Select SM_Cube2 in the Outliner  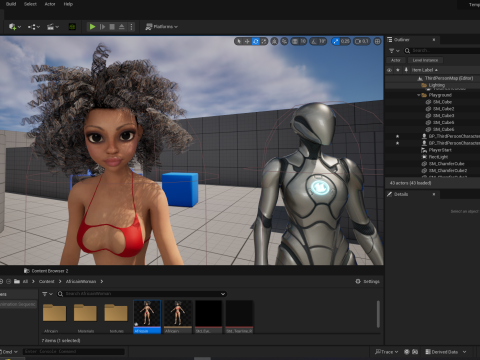click(x=443, y=109)
